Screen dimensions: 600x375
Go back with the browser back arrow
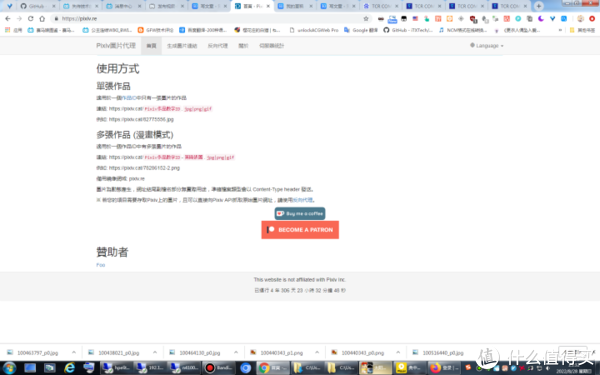pyautogui.click(x=8, y=18)
